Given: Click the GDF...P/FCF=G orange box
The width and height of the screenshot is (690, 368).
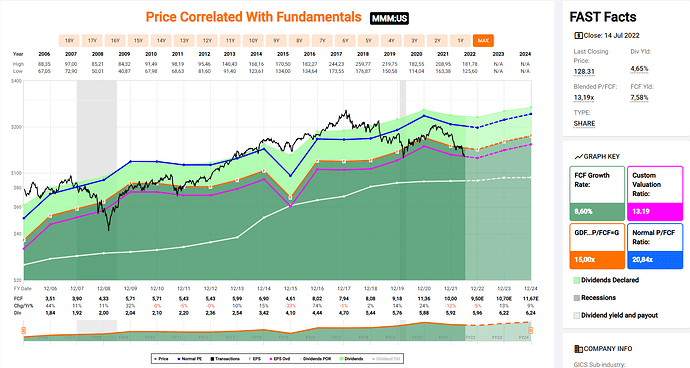Looking at the screenshot, I should [597, 246].
